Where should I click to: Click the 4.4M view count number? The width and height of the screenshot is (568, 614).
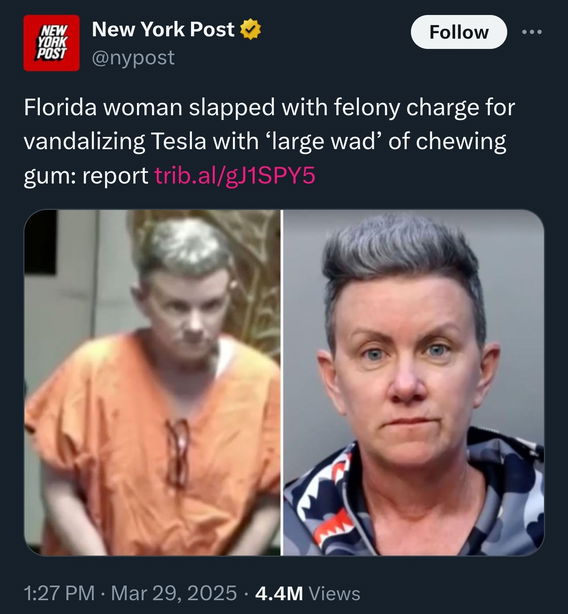[279, 593]
